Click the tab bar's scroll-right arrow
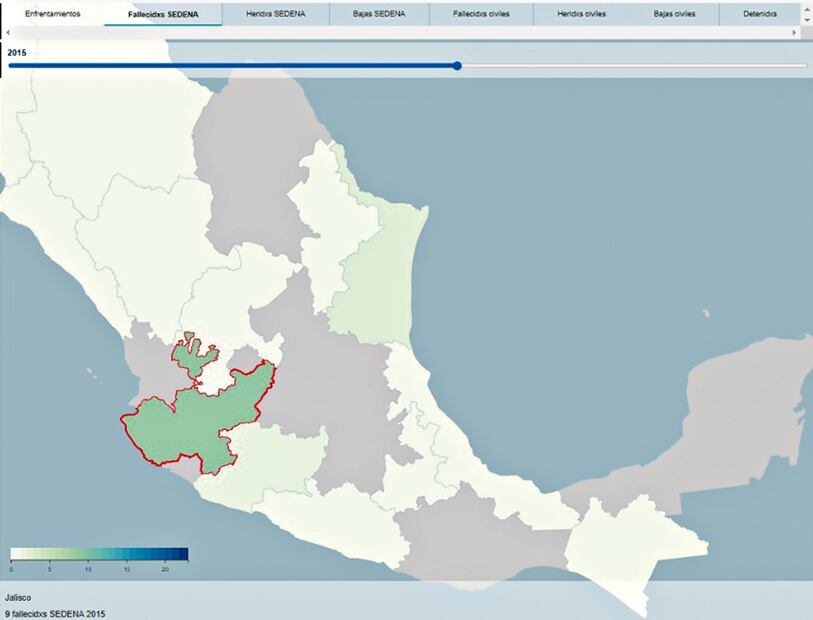 point(795,32)
